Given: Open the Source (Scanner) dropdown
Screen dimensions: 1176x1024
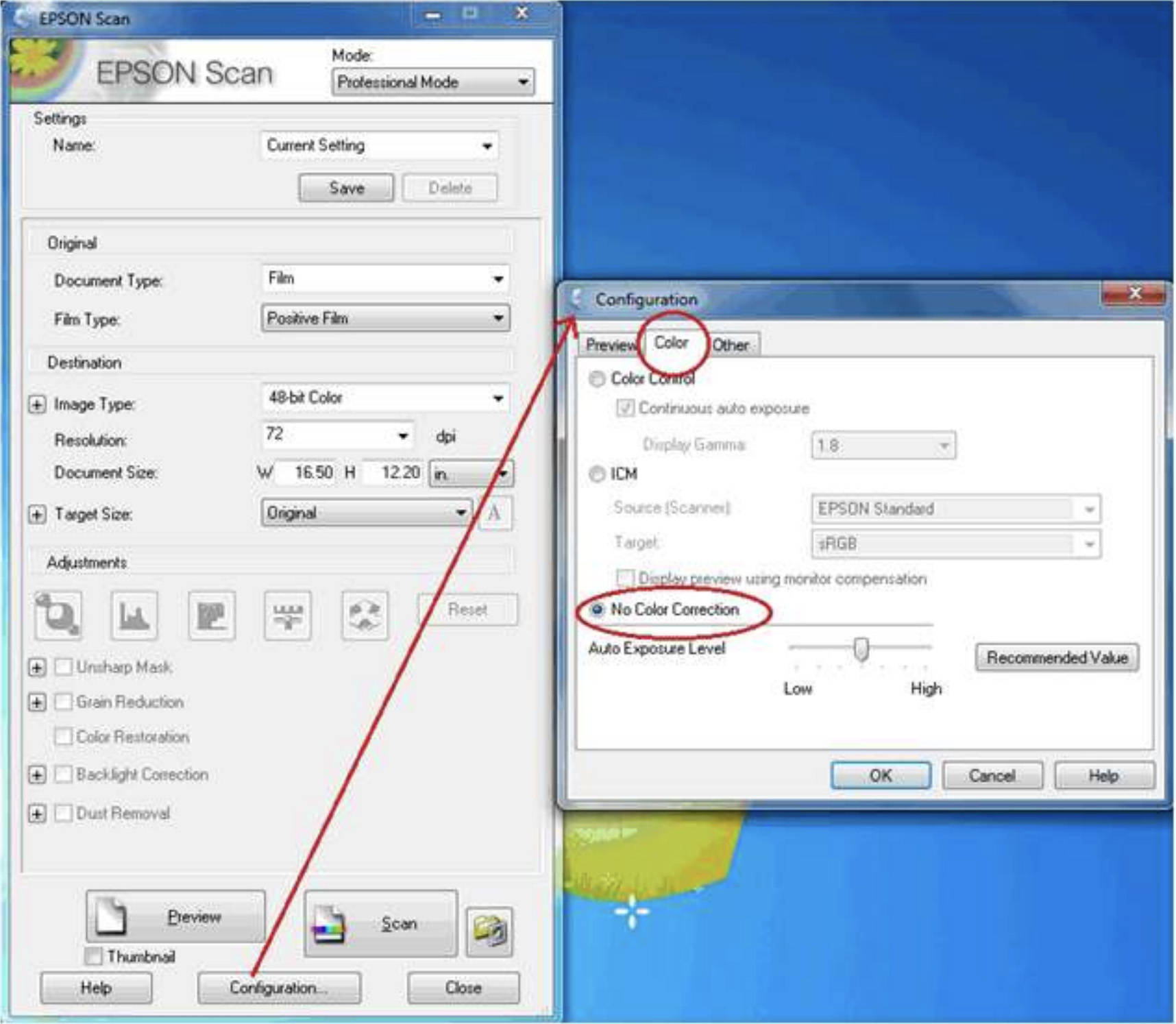Looking at the screenshot, I should (956, 509).
